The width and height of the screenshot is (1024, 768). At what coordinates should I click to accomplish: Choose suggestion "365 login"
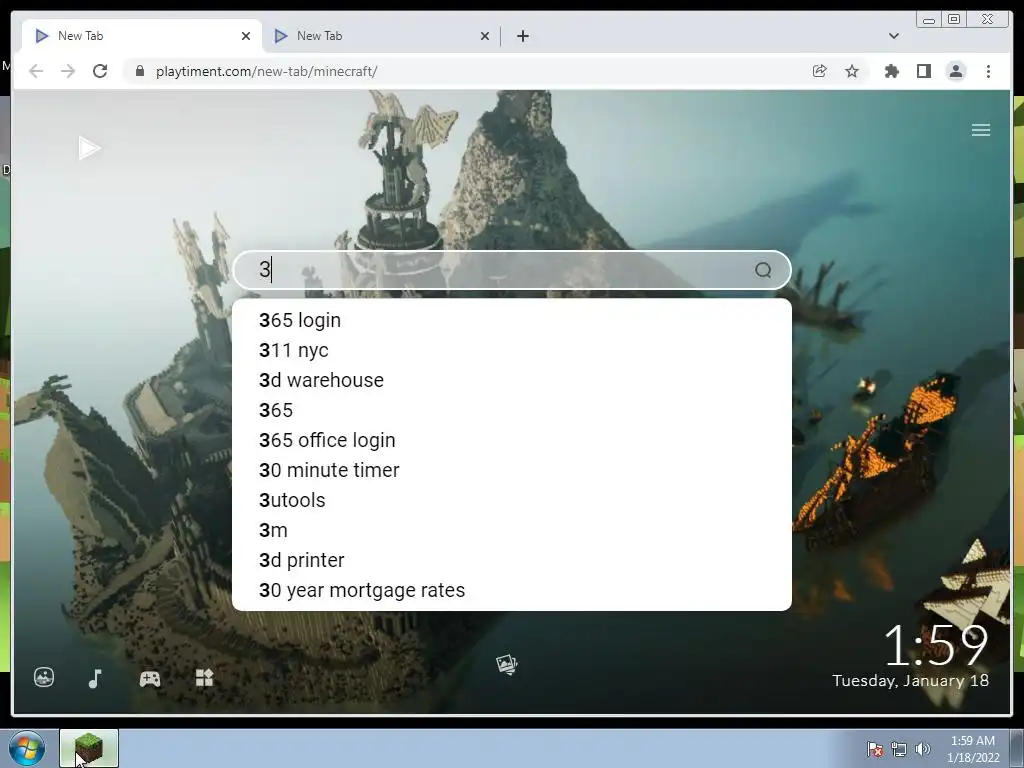(x=511, y=320)
